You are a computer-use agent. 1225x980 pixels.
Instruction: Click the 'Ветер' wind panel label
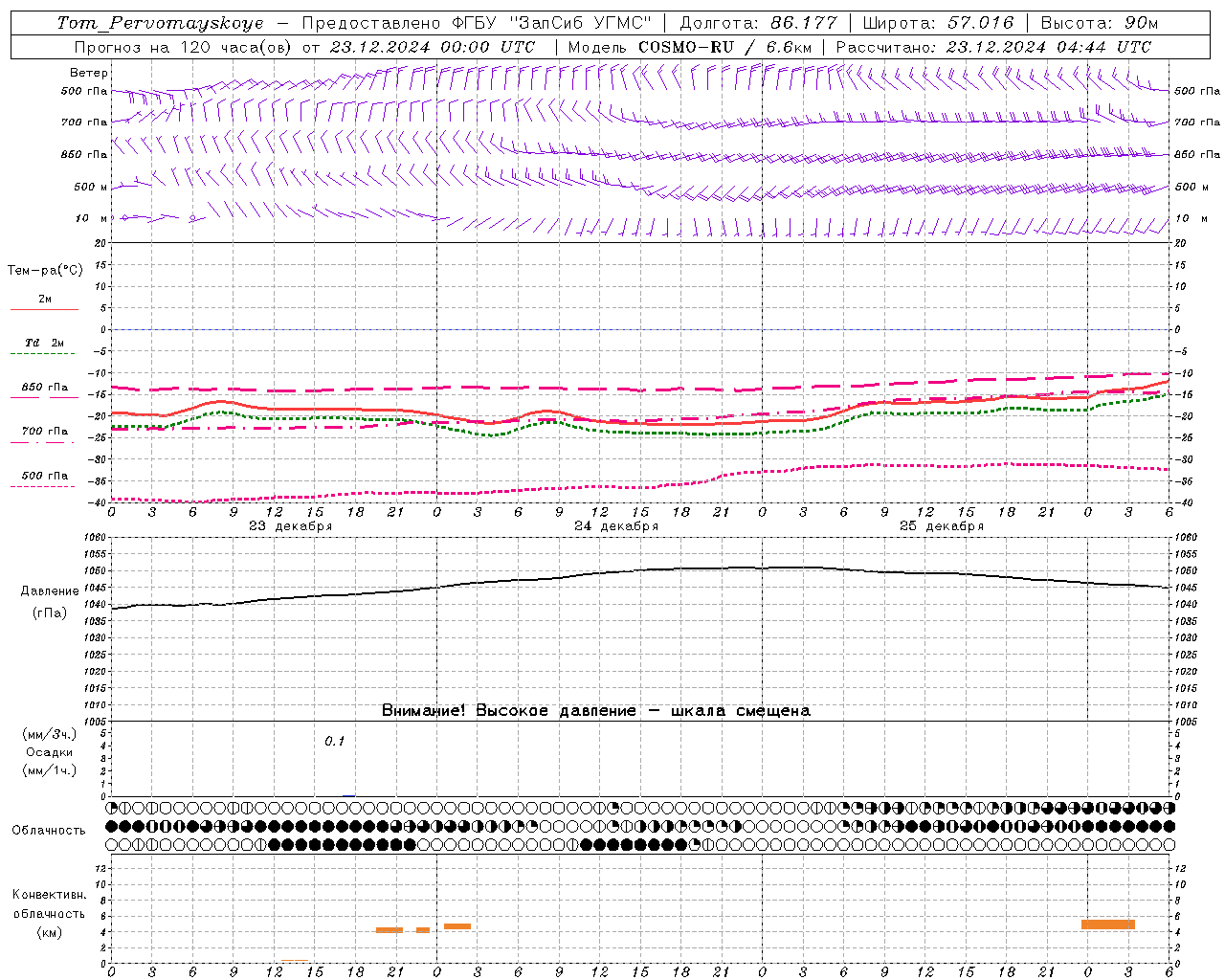[x=89, y=73]
